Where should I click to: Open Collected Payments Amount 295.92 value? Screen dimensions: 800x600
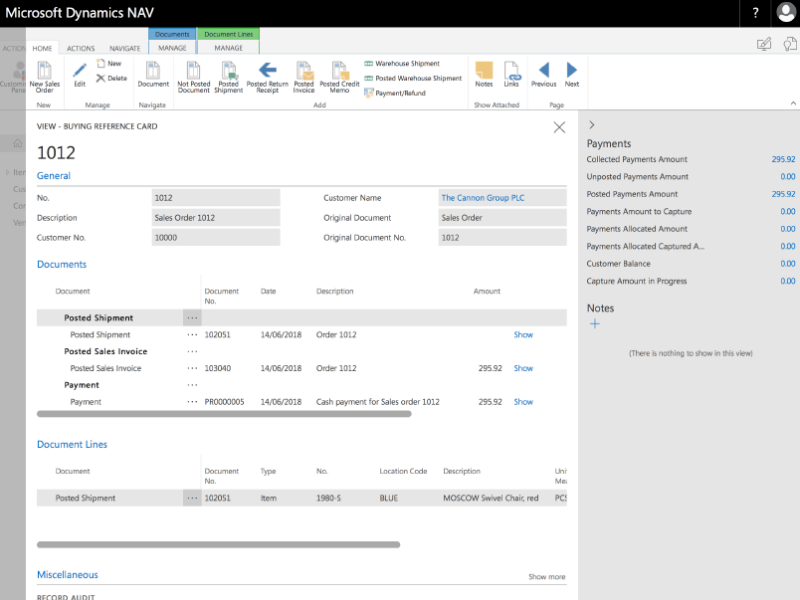783,159
